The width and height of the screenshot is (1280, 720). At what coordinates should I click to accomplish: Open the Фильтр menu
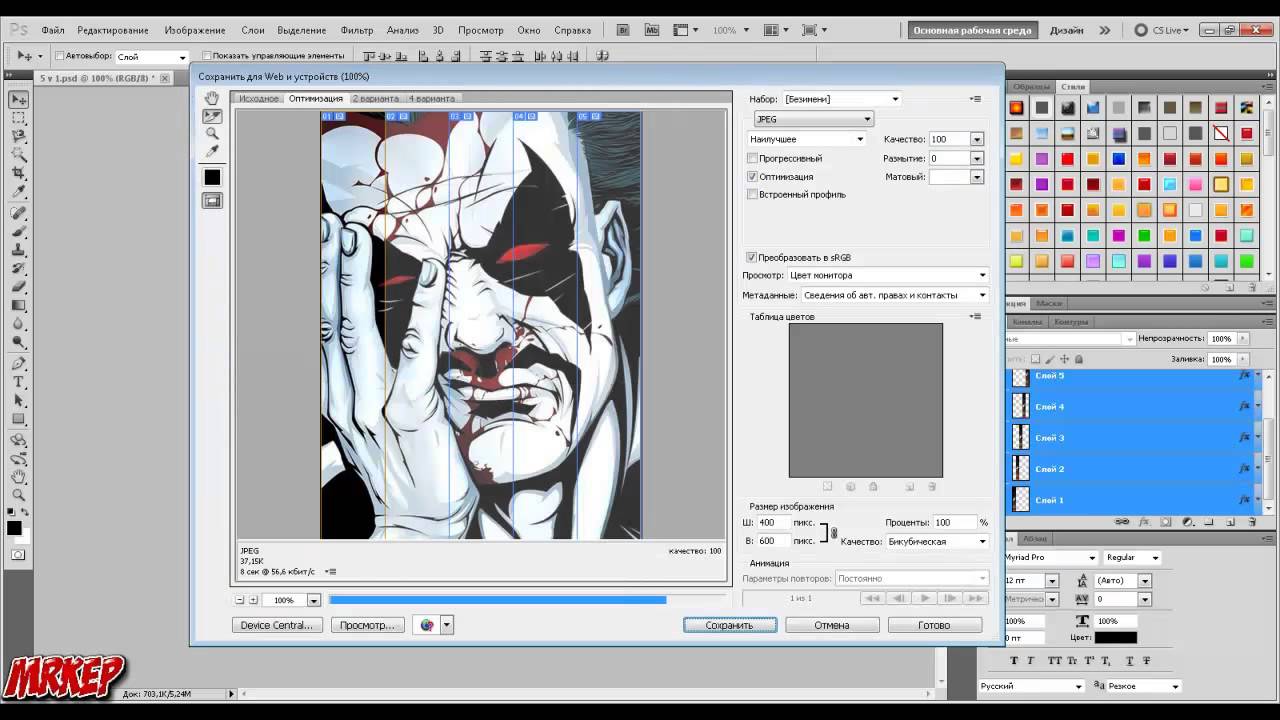[357, 30]
